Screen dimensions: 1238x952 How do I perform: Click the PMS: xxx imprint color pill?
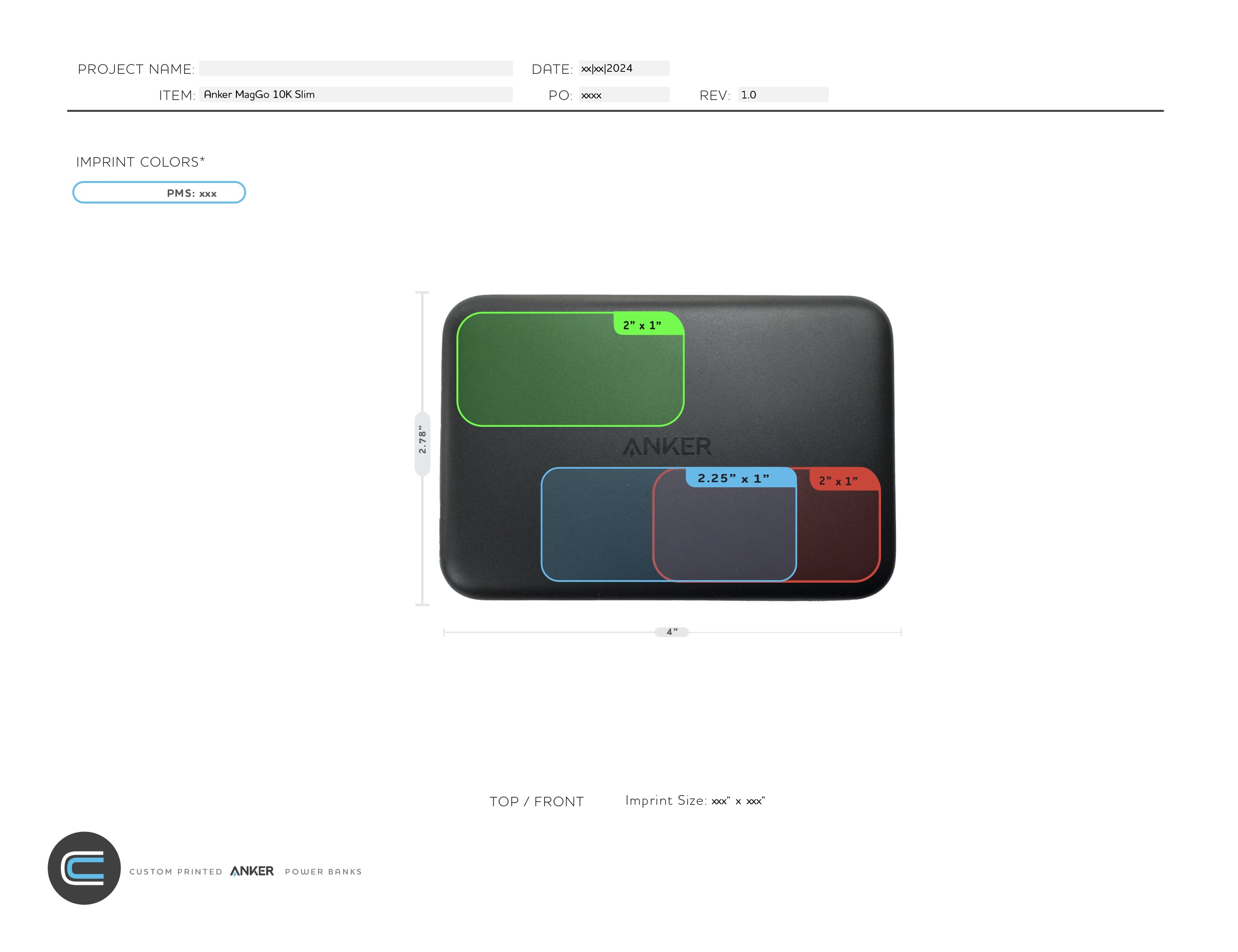tap(158, 193)
